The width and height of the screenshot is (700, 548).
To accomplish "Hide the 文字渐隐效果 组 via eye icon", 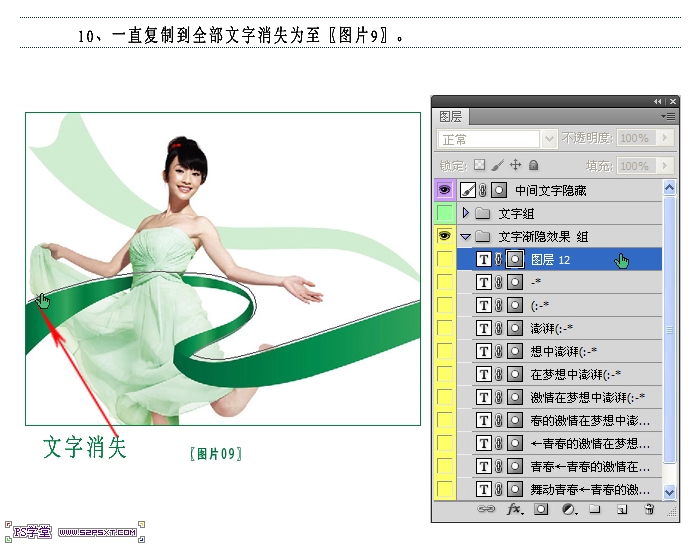I will coord(445,236).
